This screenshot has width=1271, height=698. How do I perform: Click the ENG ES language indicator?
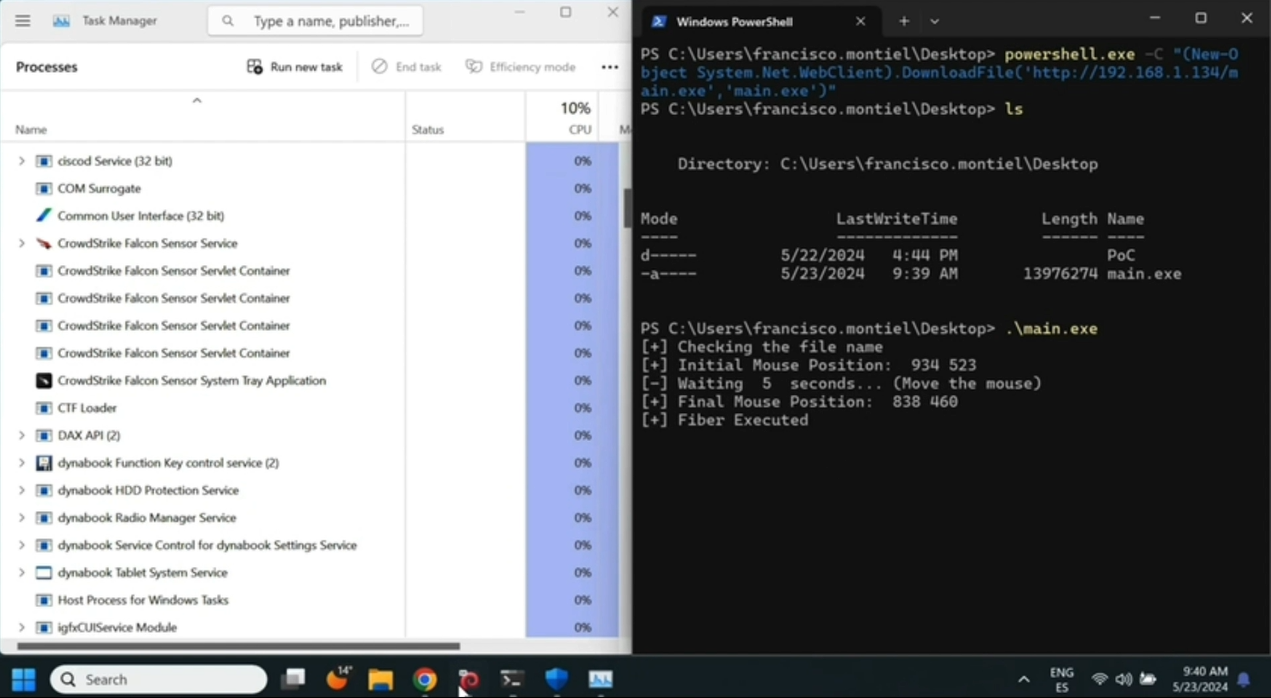[1062, 680]
